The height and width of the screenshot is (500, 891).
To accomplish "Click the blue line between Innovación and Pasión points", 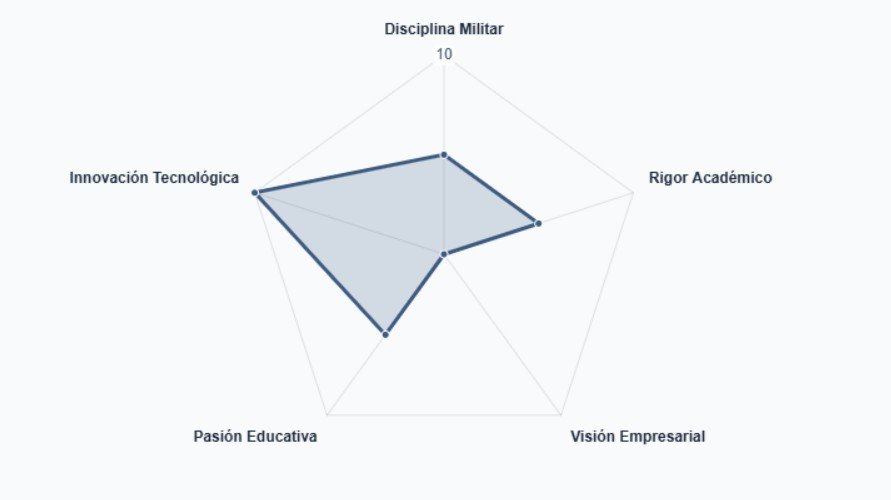I will (x=320, y=264).
